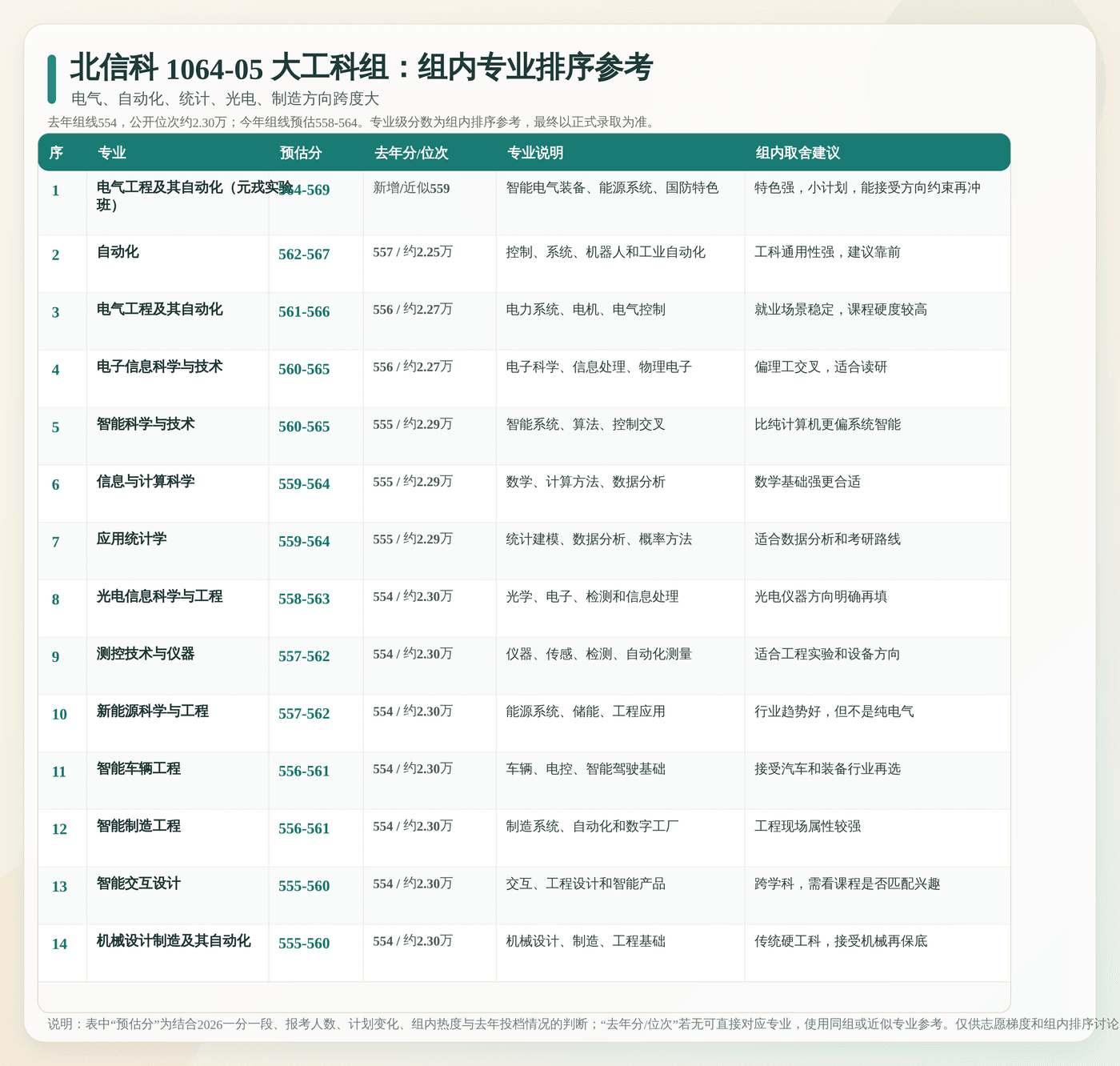
Task: Click advice 跨学科，需看课程是否匹配兴趣
Action: tap(847, 885)
